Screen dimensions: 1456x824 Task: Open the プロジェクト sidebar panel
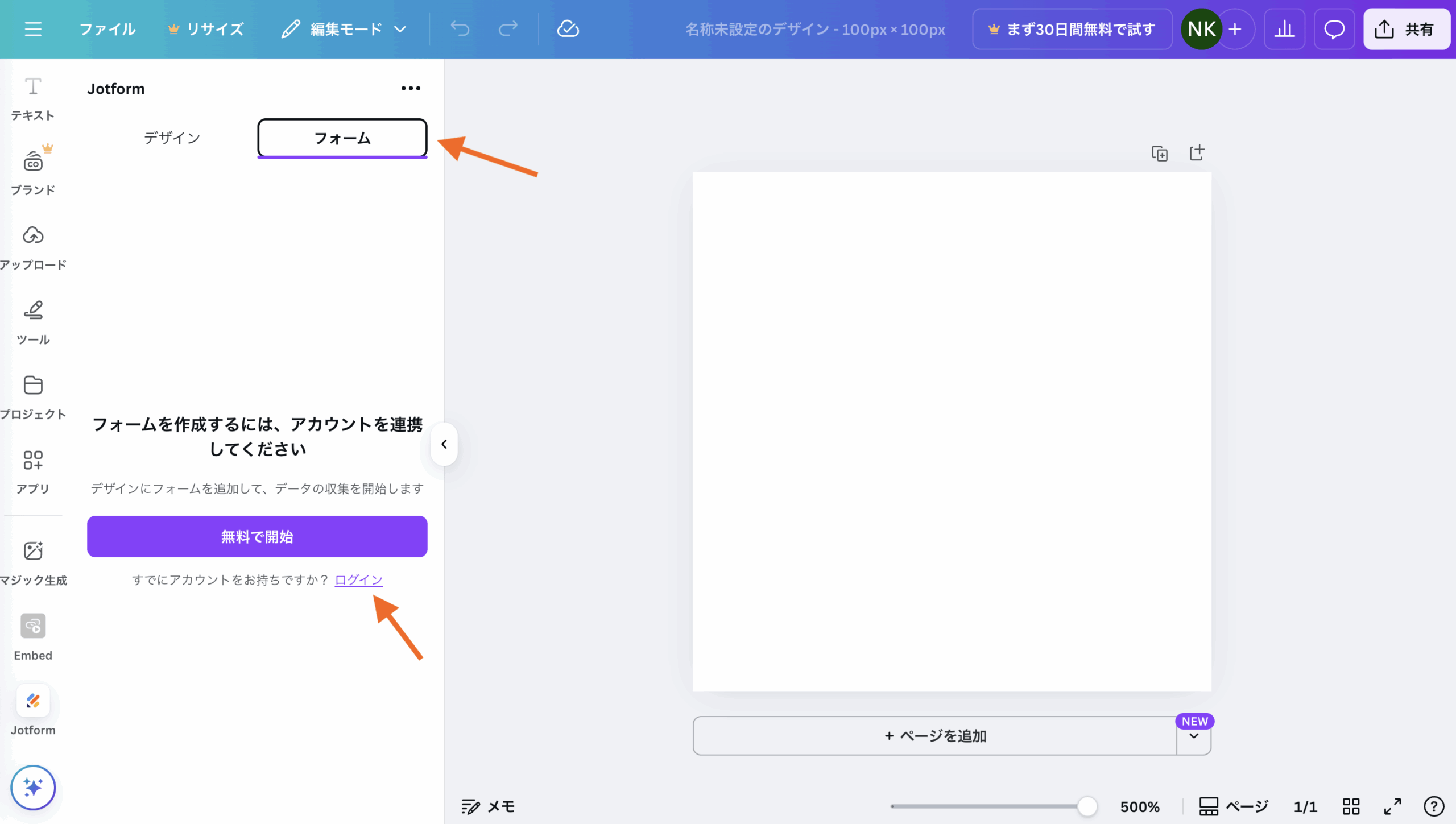pos(33,397)
